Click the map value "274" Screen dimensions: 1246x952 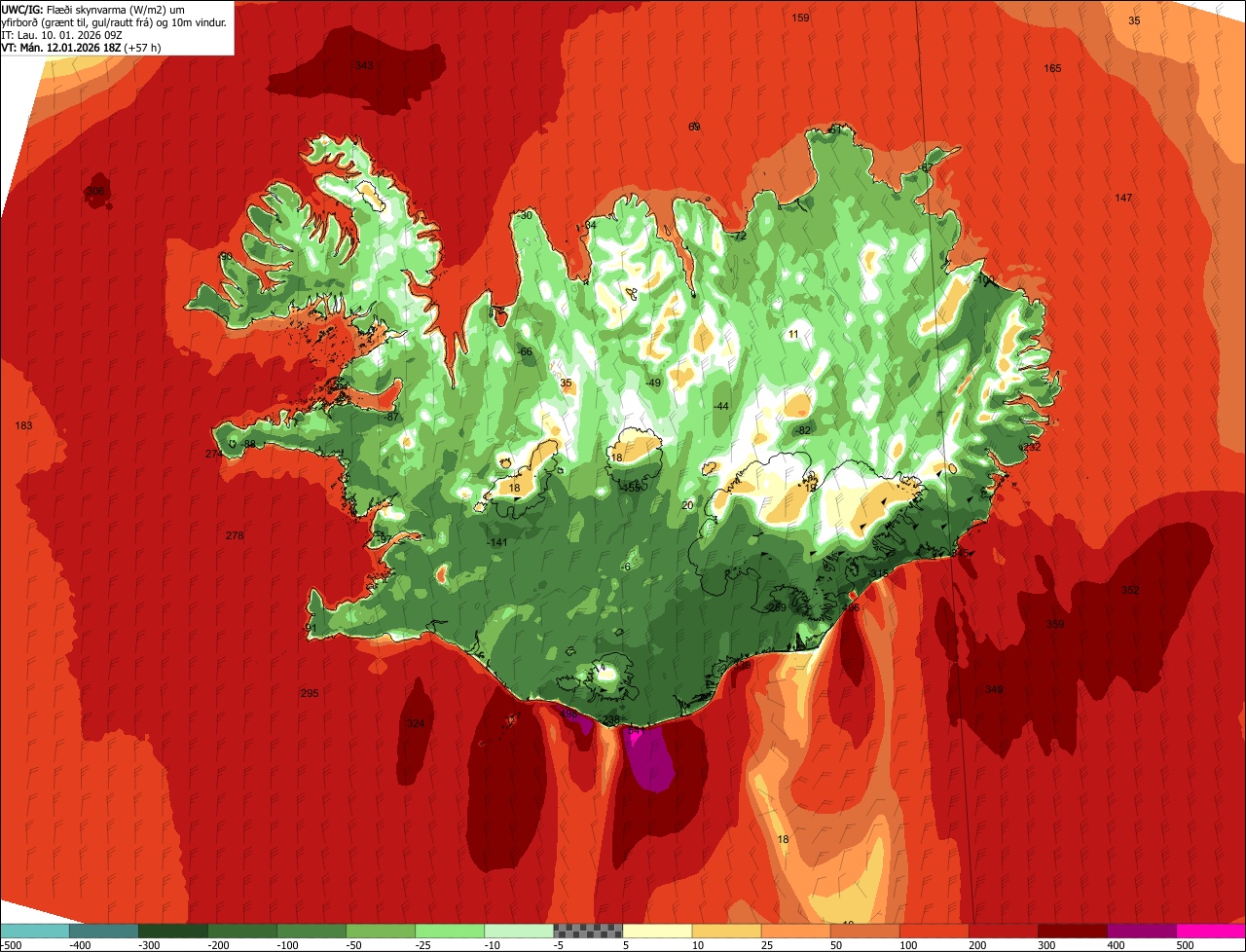click(214, 455)
